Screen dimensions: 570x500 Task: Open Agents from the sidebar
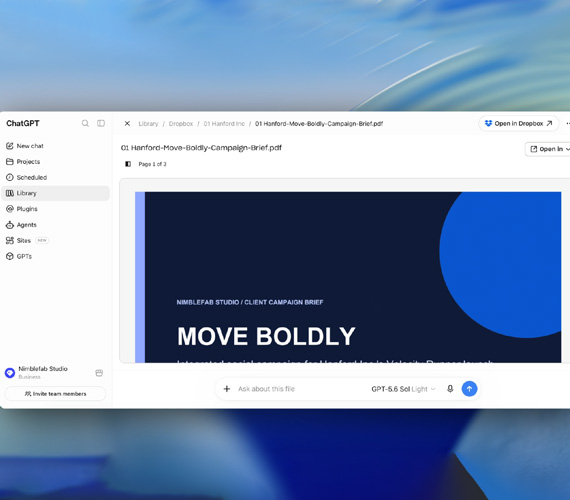(56, 225)
